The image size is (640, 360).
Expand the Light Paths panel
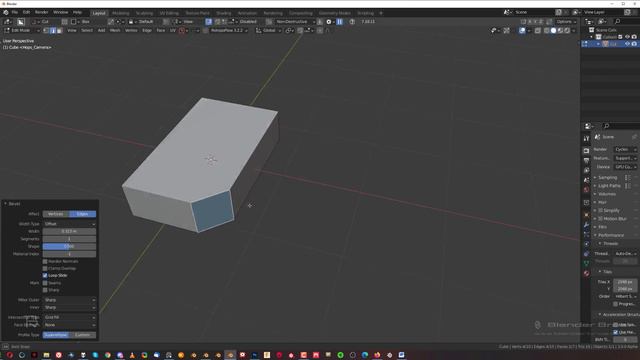(609, 186)
